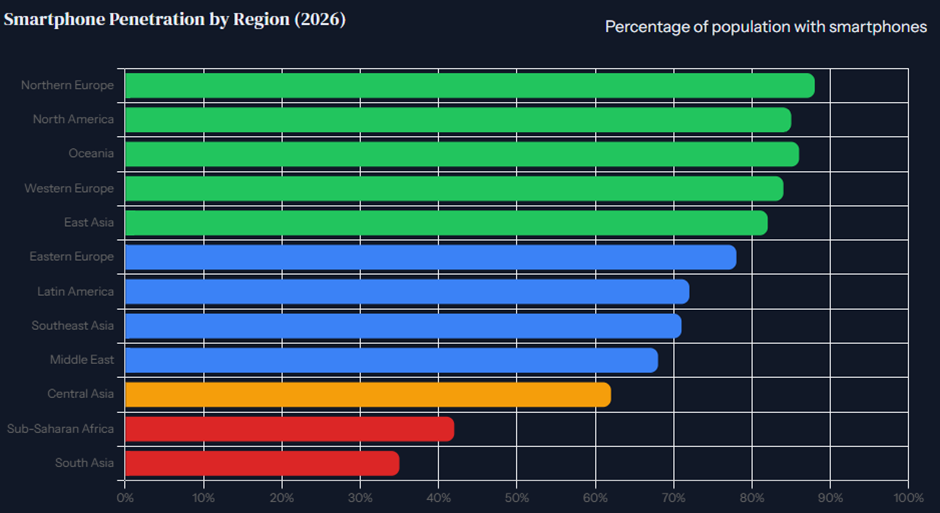Click the Sub-Saharan Africa axis label
Screen dimensions: 940x513
pos(60,428)
